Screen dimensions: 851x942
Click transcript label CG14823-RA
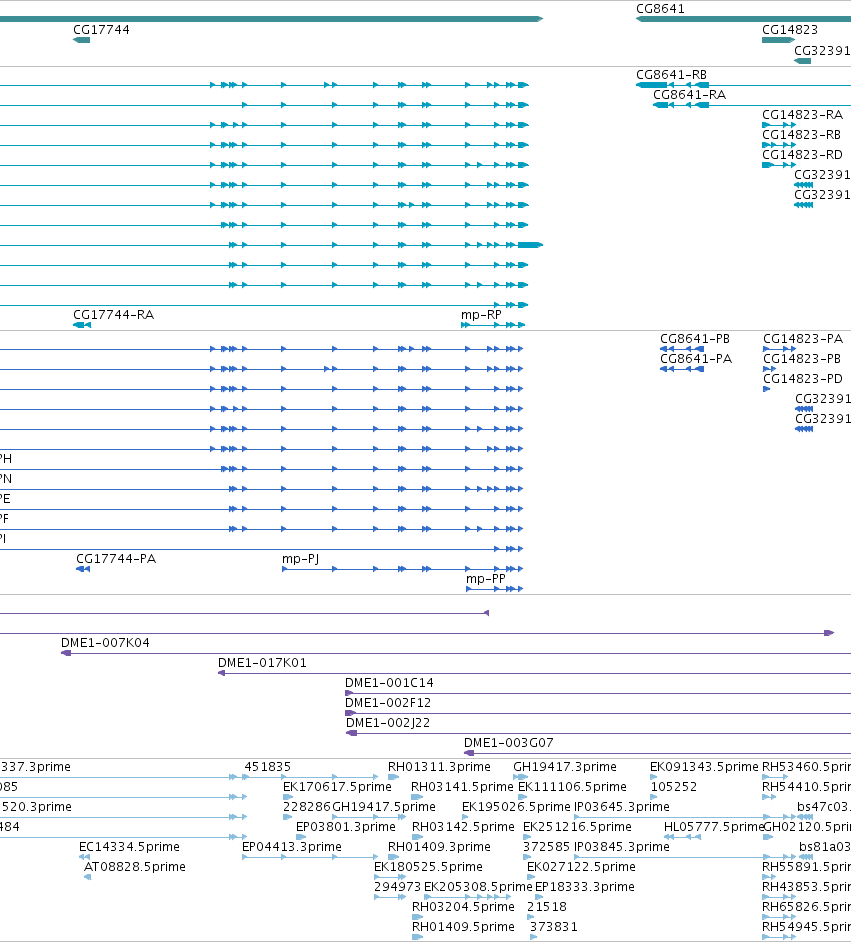(802, 115)
